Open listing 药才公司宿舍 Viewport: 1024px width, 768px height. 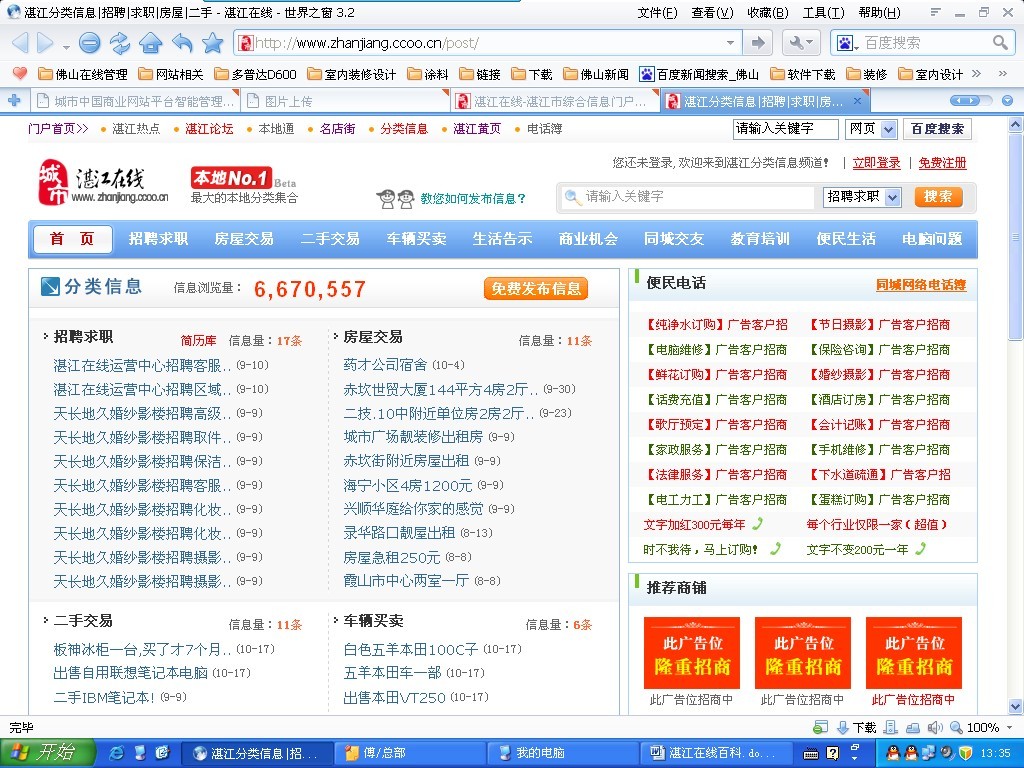click(385, 364)
